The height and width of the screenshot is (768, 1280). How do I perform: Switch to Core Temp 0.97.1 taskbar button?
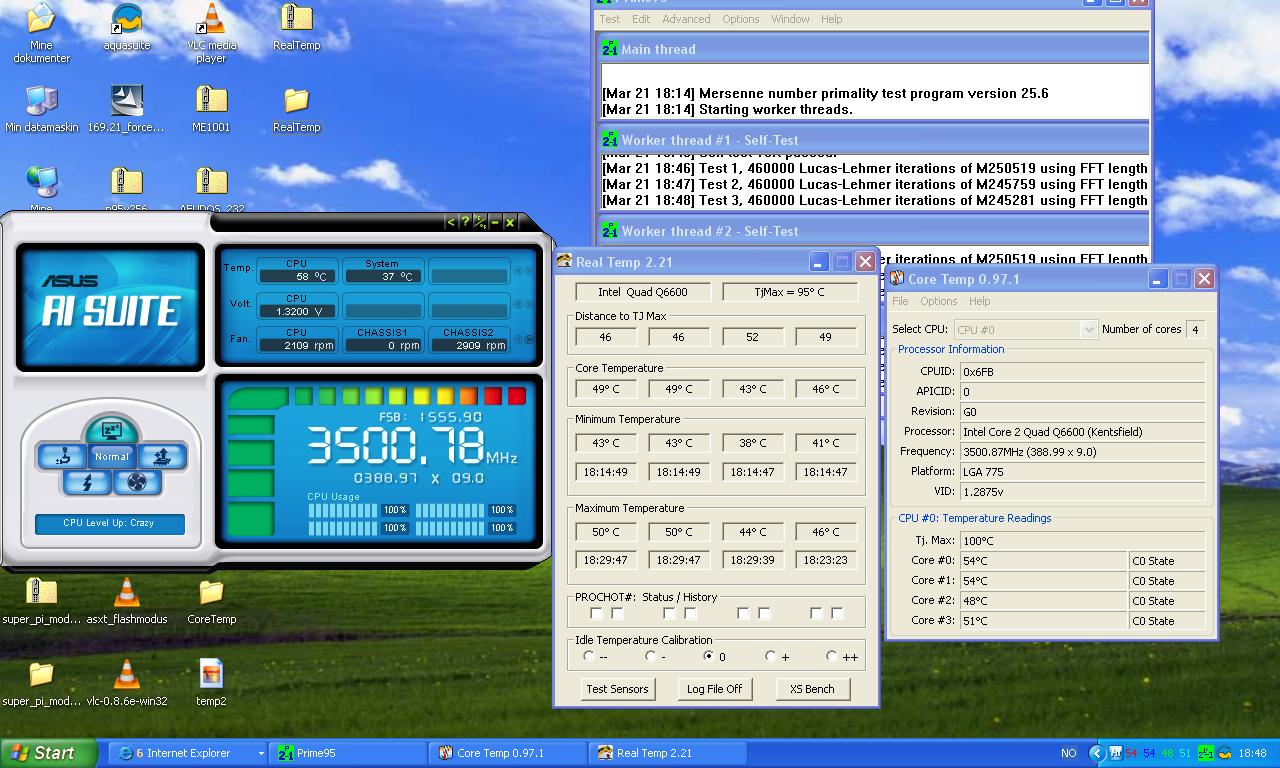[508, 753]
